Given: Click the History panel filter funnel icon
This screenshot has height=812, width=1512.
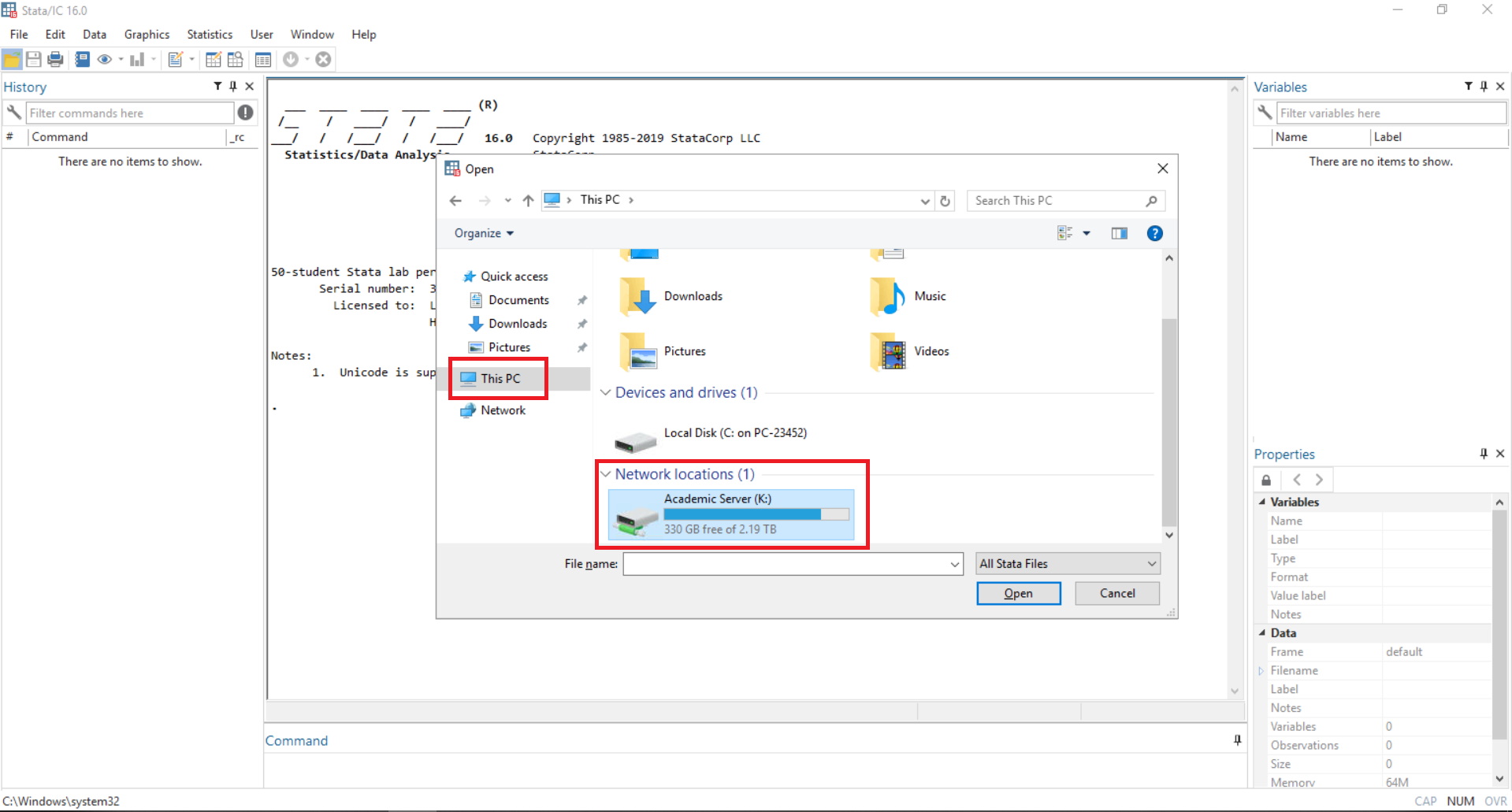Looking at the screenshot, I should [217, 87].
